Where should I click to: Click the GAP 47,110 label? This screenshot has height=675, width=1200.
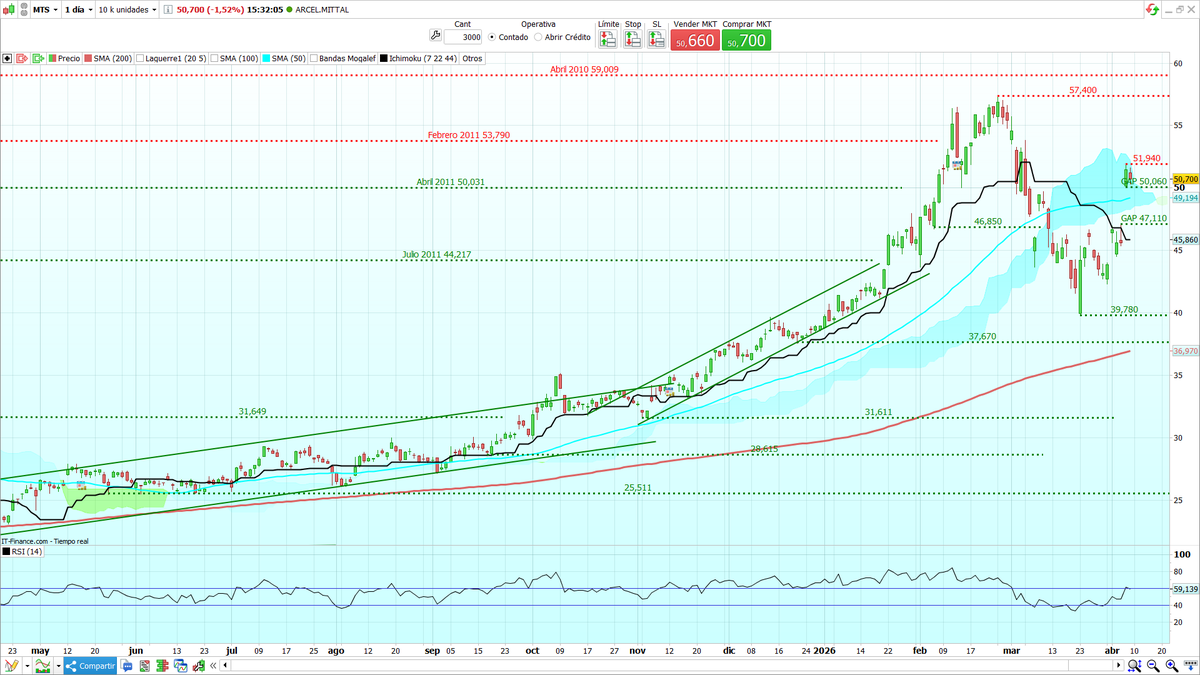tap(1143, 218)
